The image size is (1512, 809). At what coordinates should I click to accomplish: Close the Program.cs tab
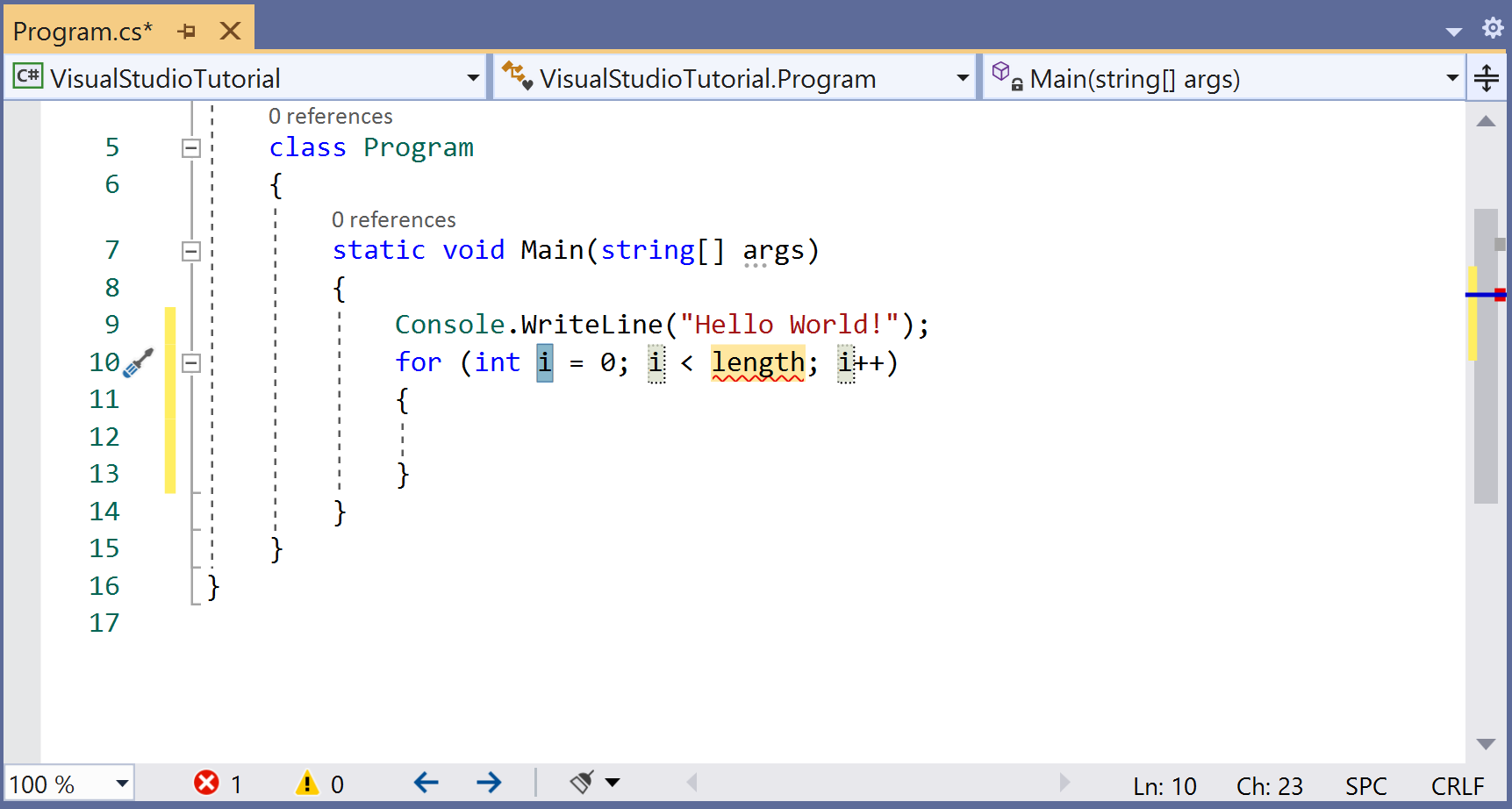click(x=230, y=32)
